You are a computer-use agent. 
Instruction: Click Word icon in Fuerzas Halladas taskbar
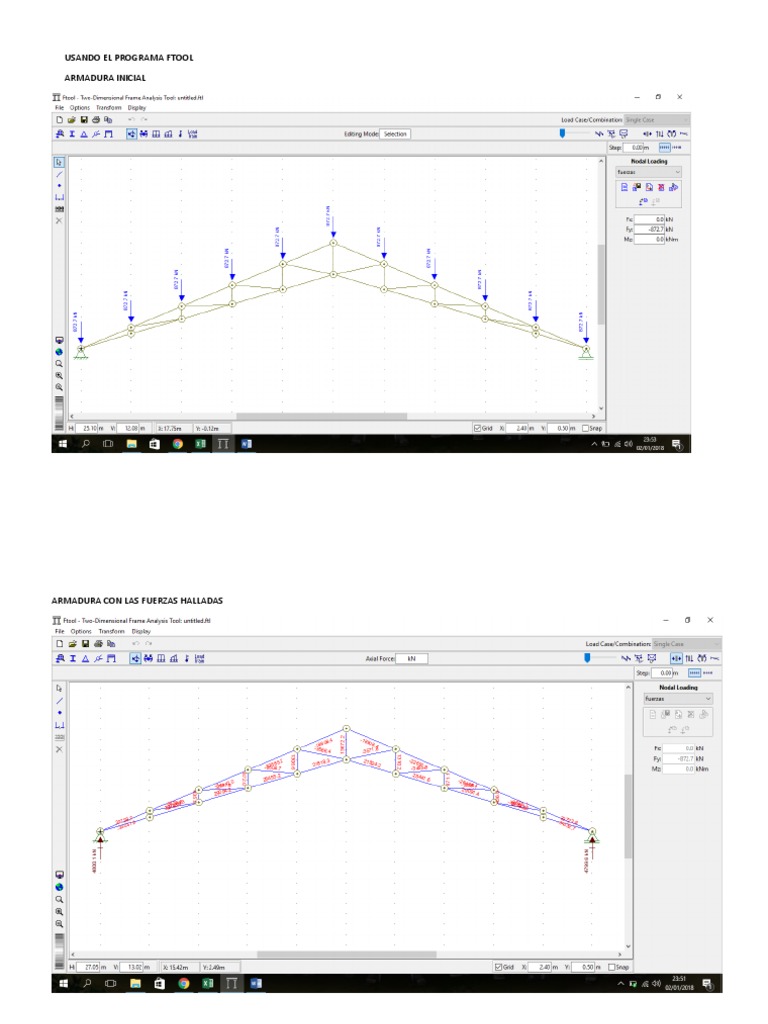point(256,984)
